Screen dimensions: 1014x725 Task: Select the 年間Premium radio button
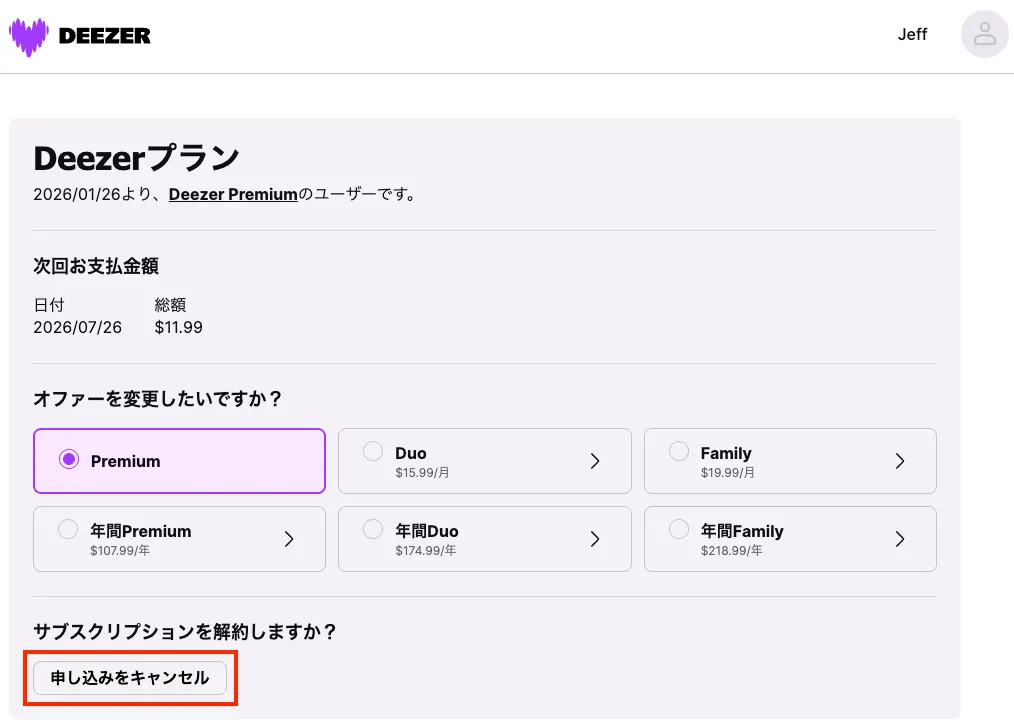pyautogui.click(x=68, y=529)
